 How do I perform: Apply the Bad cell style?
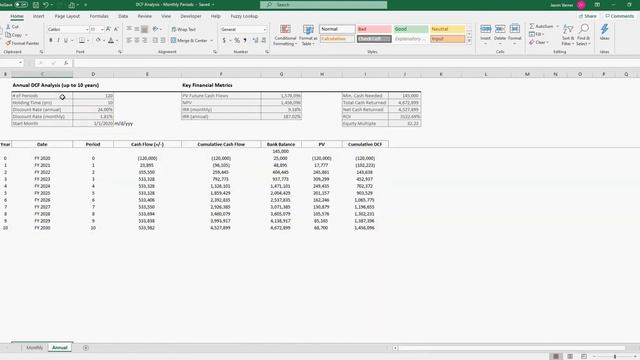(374, 29)
